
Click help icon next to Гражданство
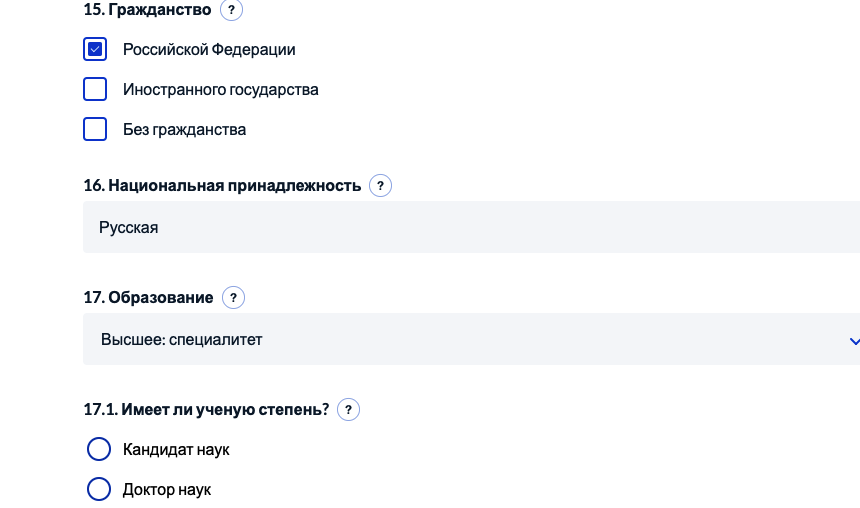(231, 10)
